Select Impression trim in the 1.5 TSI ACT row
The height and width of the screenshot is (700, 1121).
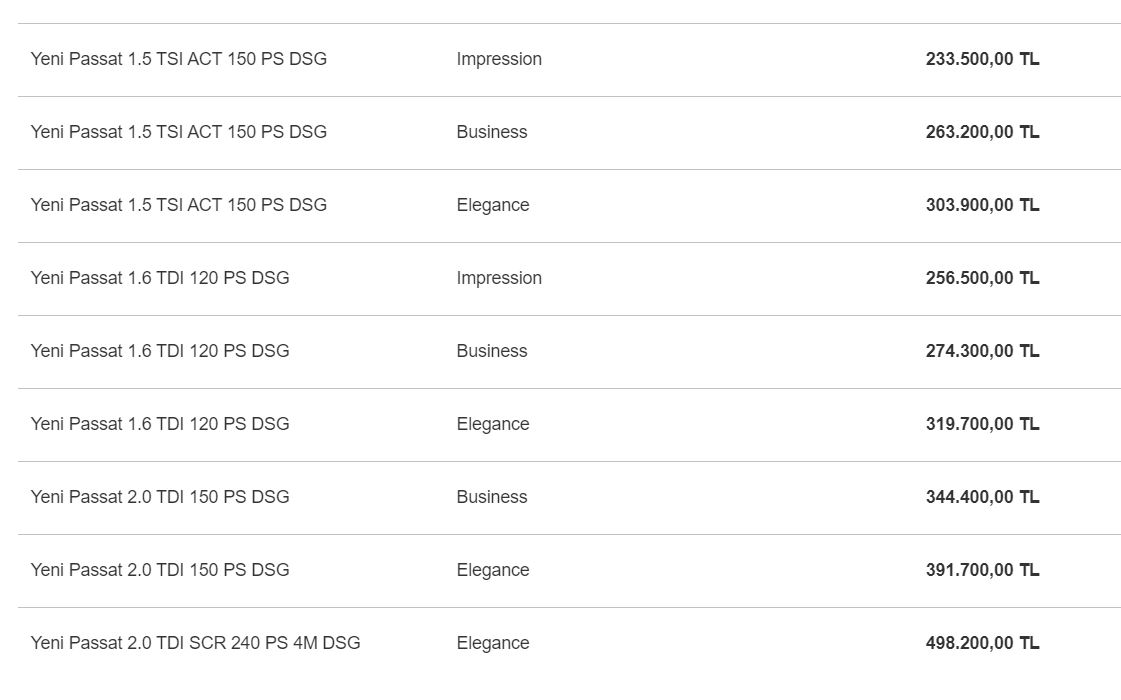pyautogui.click(x=499, y=59)
